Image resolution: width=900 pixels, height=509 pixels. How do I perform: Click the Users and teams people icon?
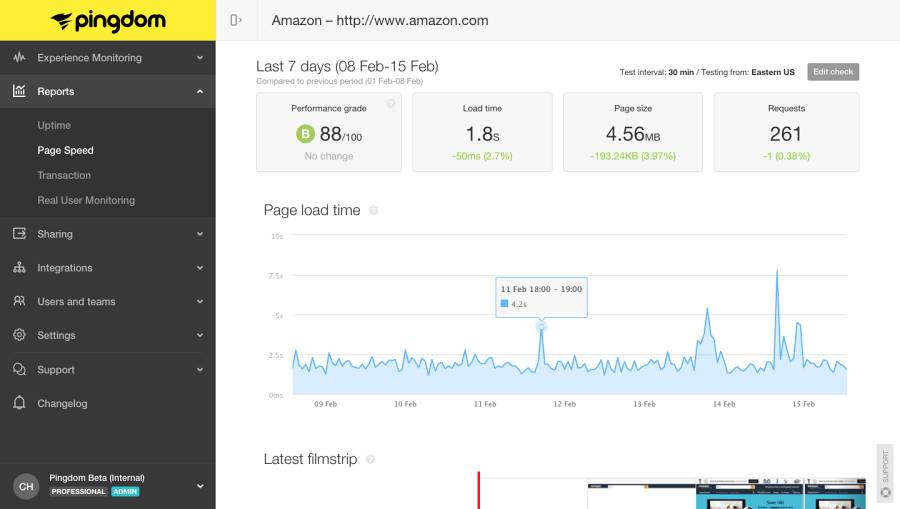(x=20, y=301)
